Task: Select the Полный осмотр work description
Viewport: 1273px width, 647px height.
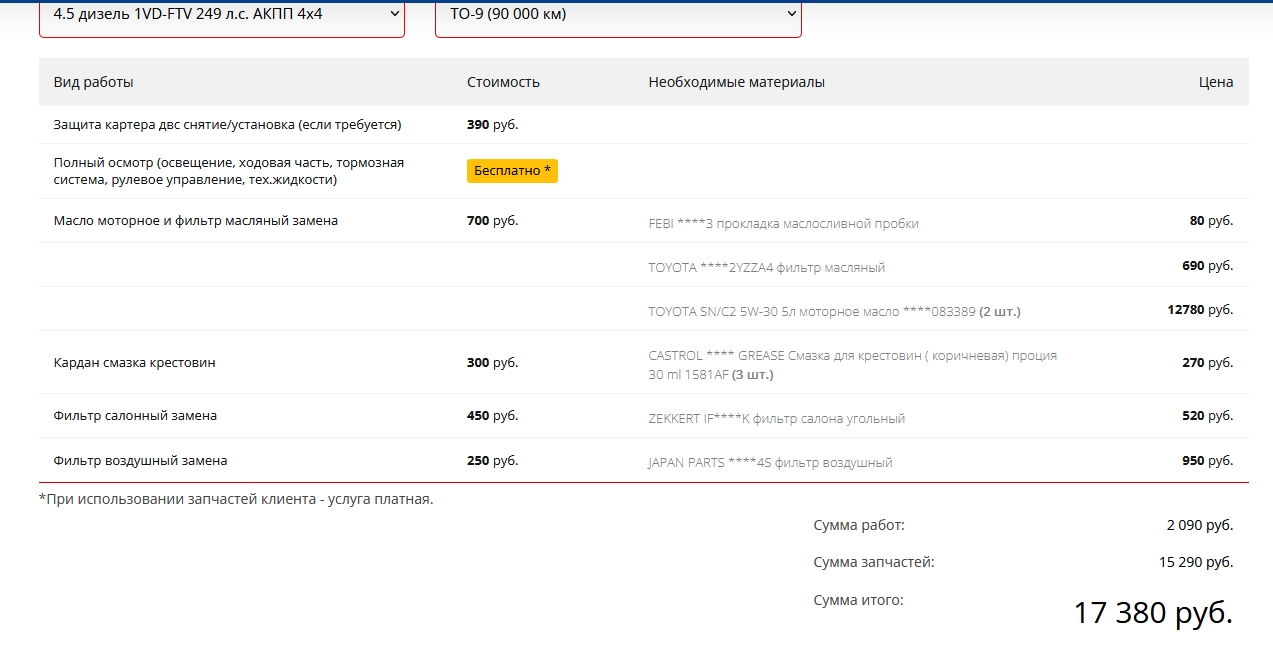Action: pos(229,171)
